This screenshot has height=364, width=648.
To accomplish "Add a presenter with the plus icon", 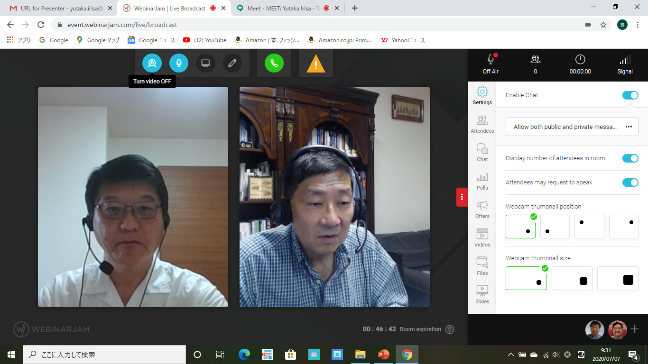I will [635, 329].
